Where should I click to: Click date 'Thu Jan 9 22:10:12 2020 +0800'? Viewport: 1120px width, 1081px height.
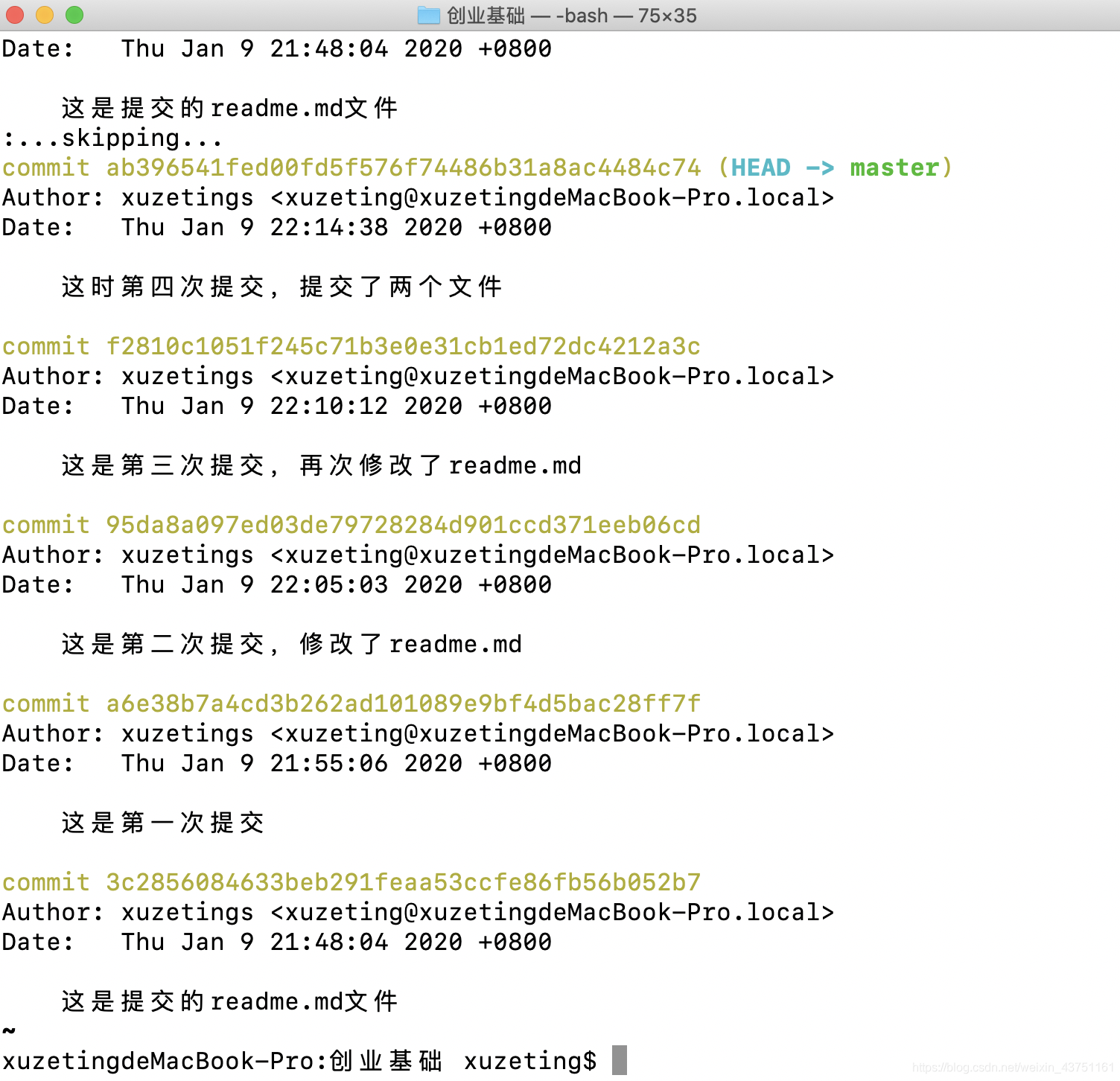[337, 406]
